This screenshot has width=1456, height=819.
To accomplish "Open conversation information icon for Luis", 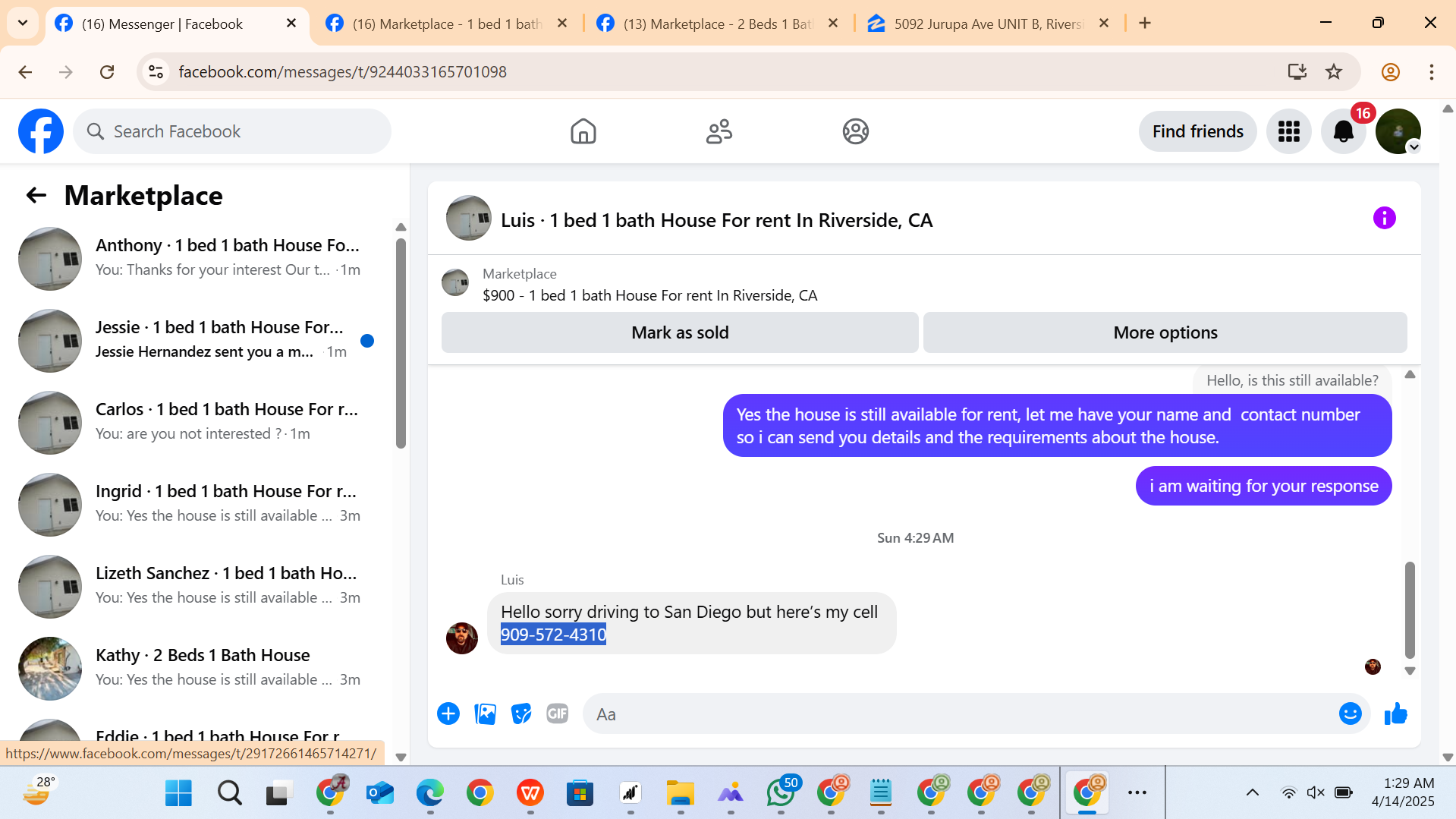I will pyautogui.click(x=1384, y=219).
